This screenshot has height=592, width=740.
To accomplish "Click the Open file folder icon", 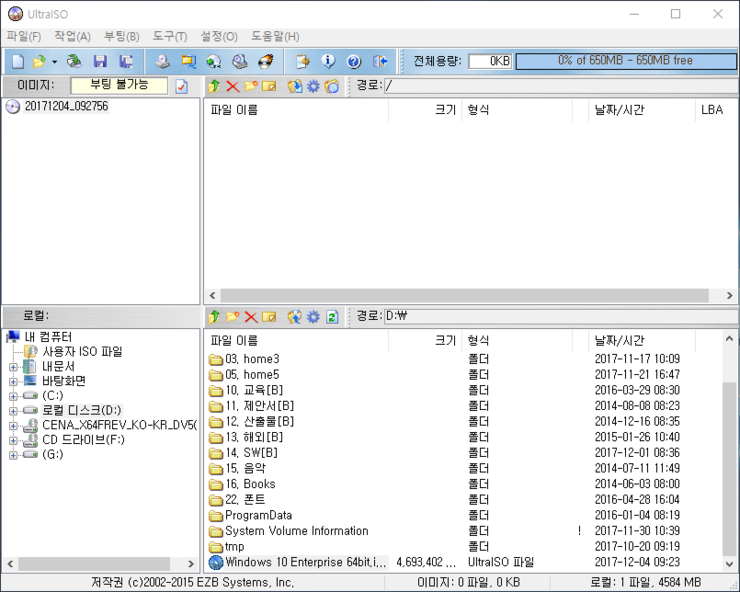I will coord(39,61).
